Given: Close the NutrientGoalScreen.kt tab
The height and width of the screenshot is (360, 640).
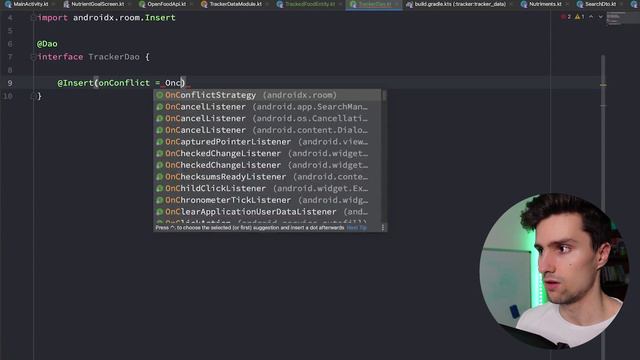Looking at the screenshot, I should click(x=129, y=4).
